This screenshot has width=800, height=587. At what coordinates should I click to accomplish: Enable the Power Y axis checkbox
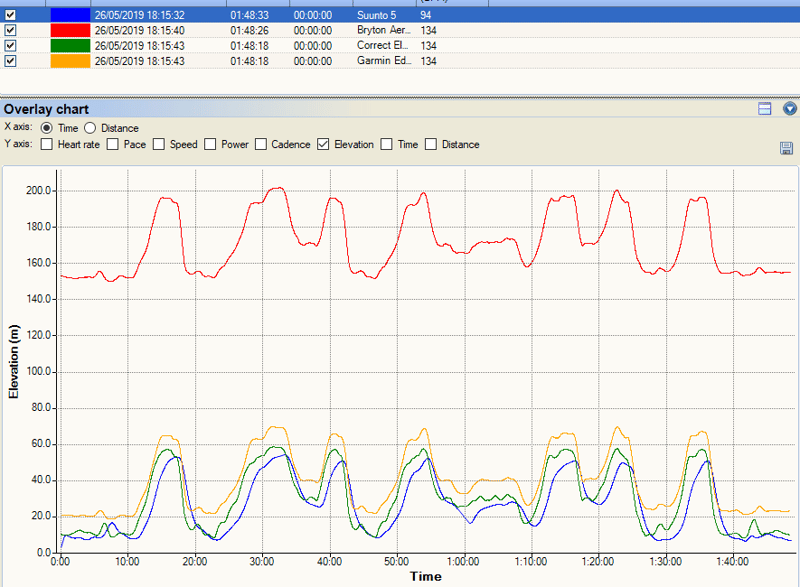coord(210,144)
